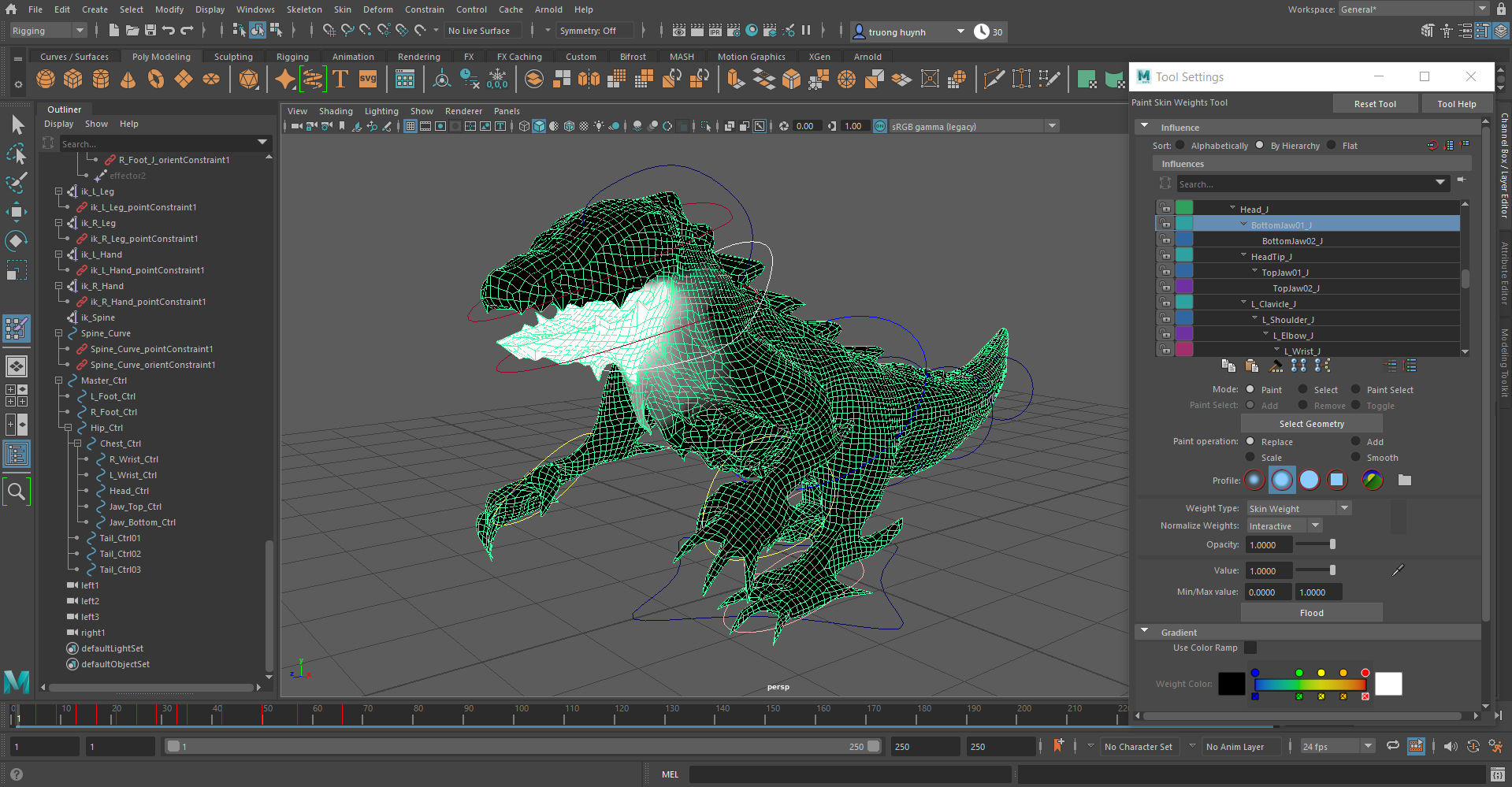Select the Flat influence sort radio button
Screen dimensions: 1512x787
click(x=1332, y=145)
